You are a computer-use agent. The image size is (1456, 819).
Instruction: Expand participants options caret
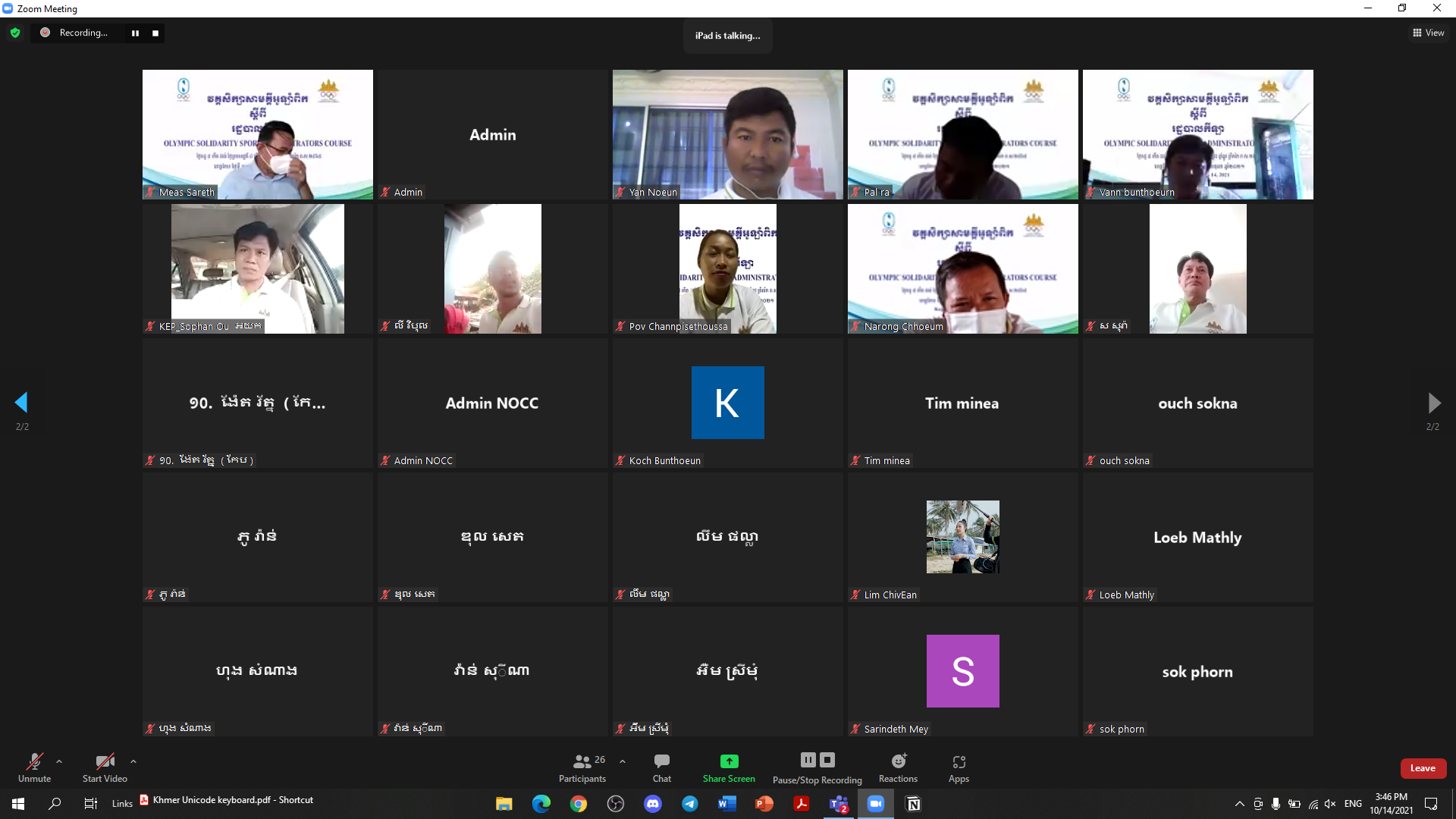623,761
